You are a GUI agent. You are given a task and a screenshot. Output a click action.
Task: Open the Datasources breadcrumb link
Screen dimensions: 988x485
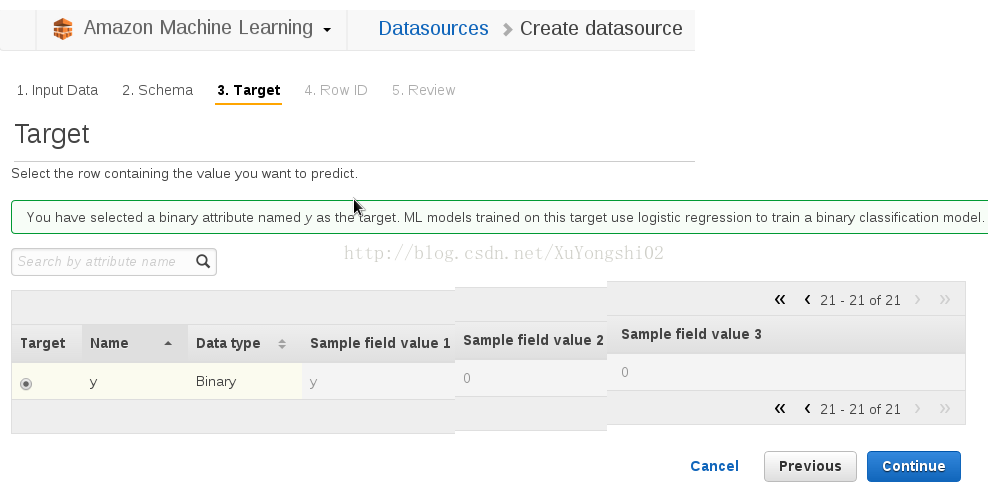[x=434, y=28]
